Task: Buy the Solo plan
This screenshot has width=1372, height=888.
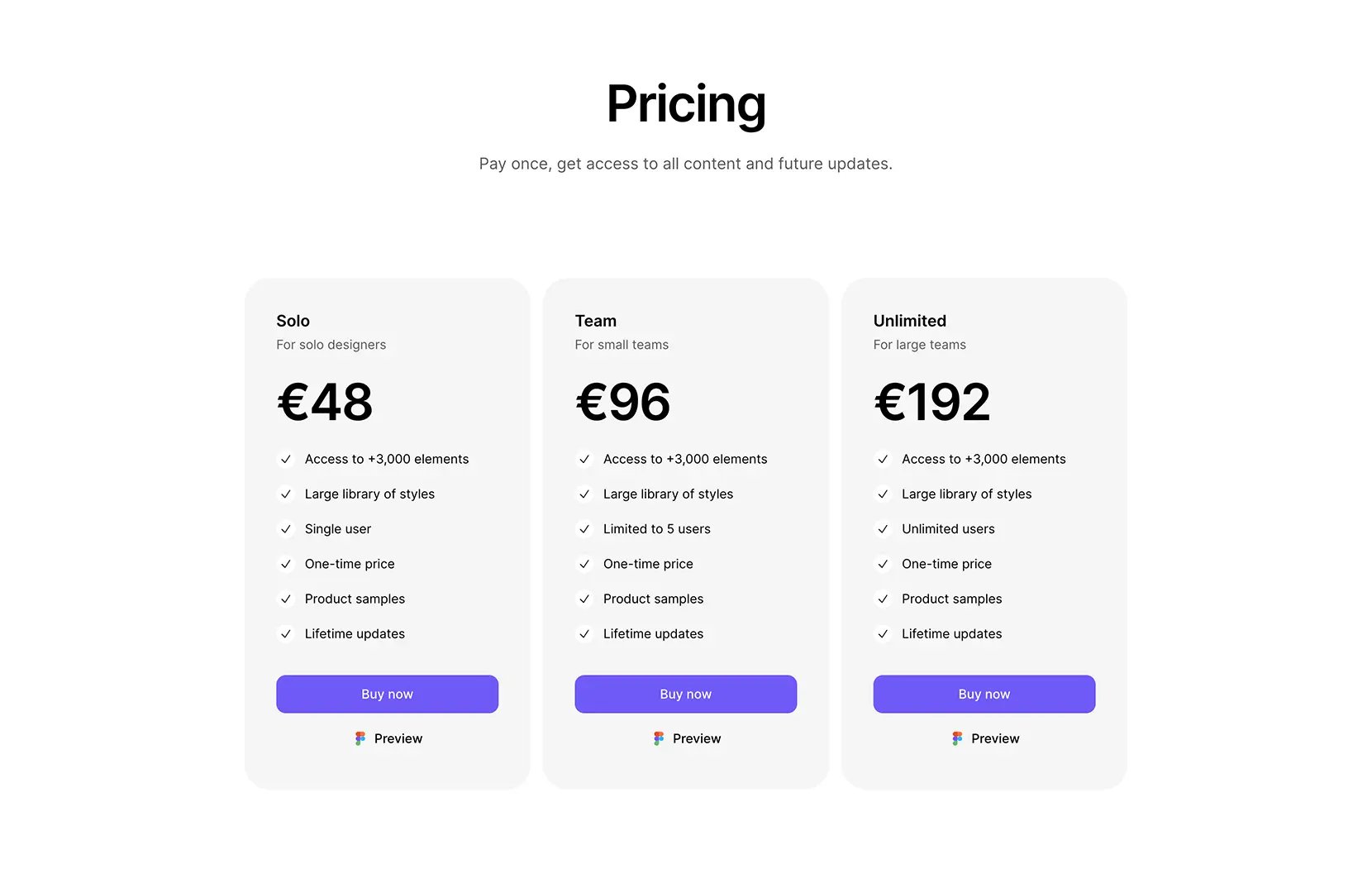Action: click(x=387, y=694)
